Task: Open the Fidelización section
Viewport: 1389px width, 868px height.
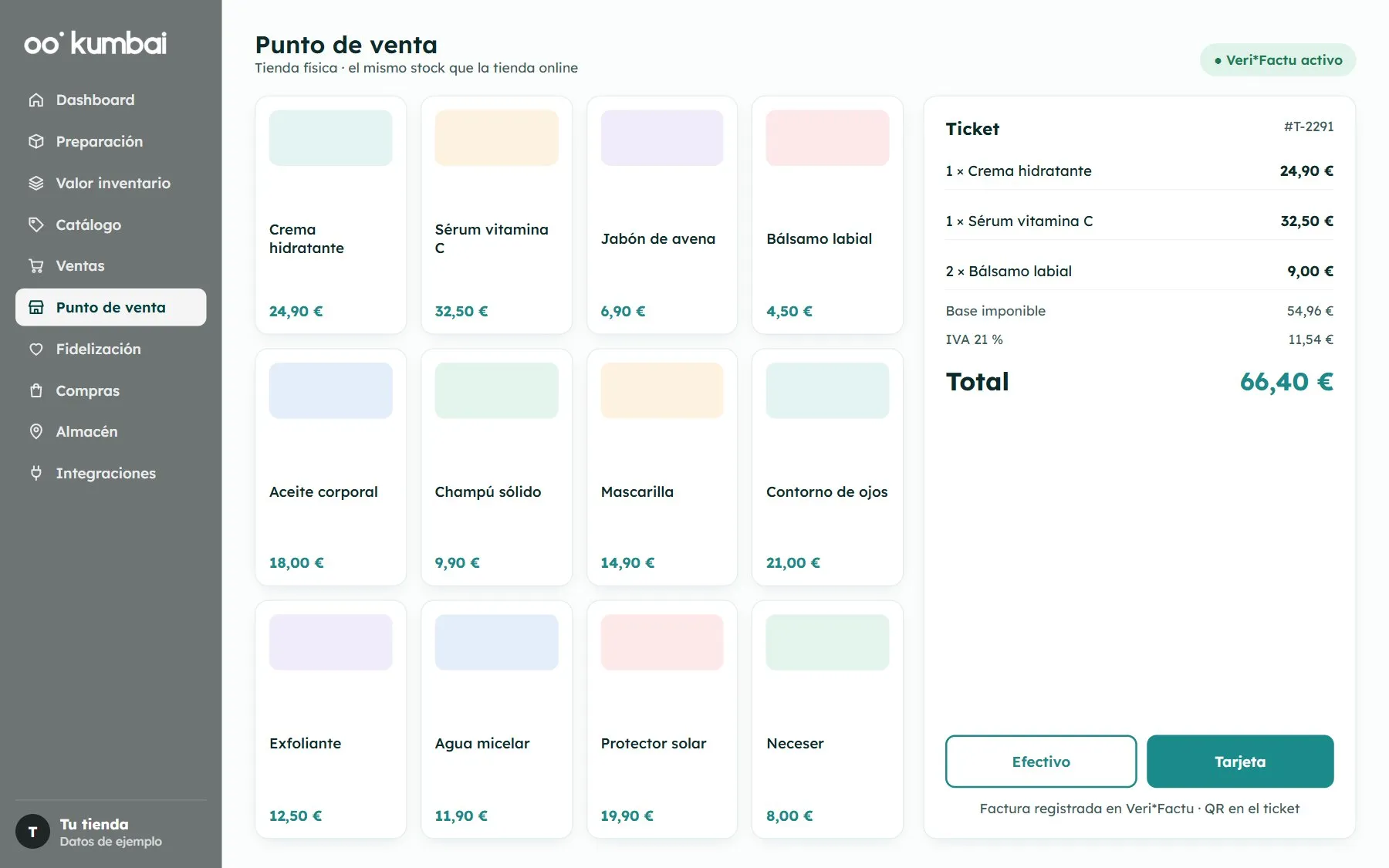Action: point(111,350)
